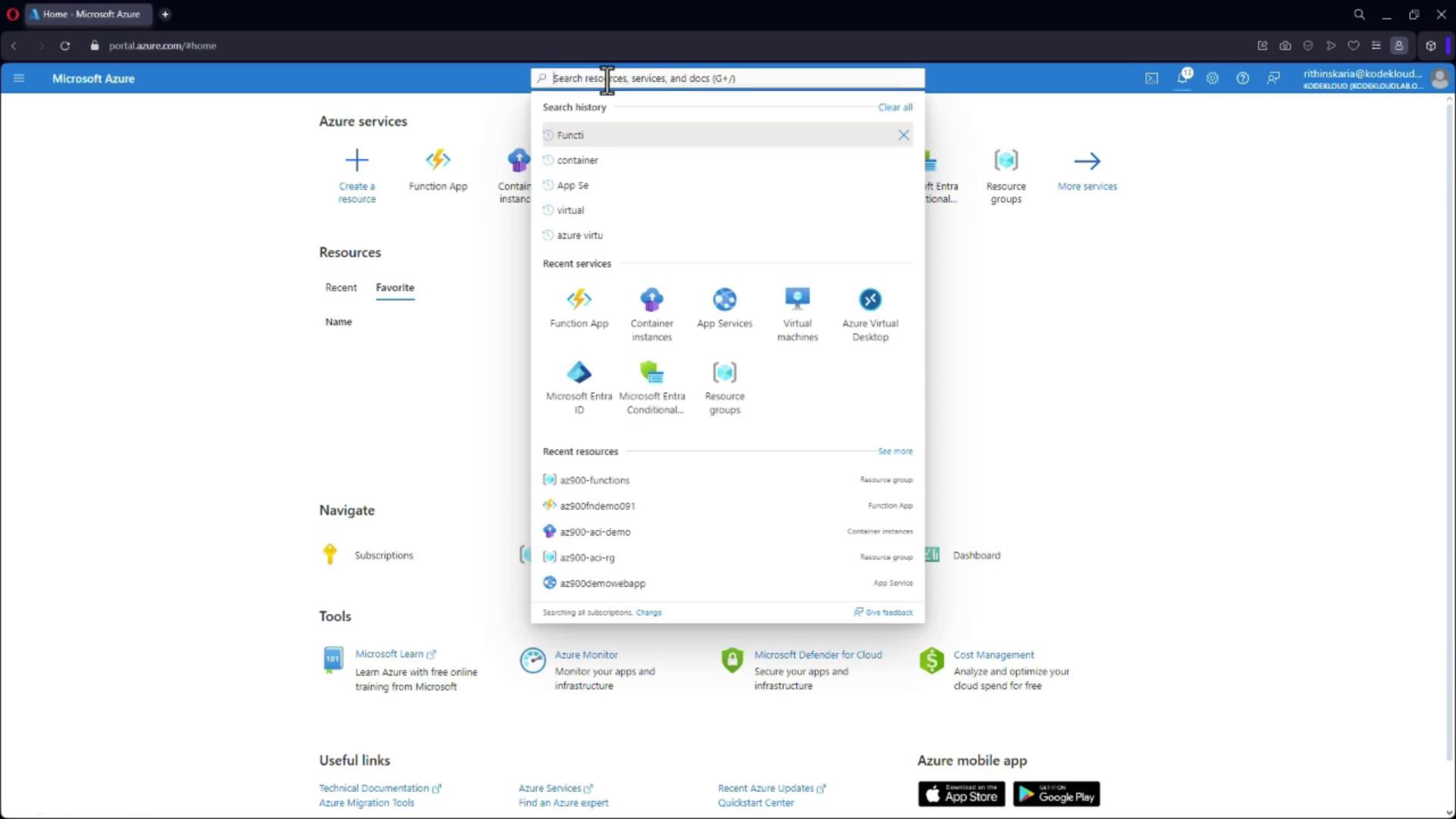1456x819 pixels.
Task: Open portal settings gear icon
Action: pyautogui.click(x=1213, y=78)
